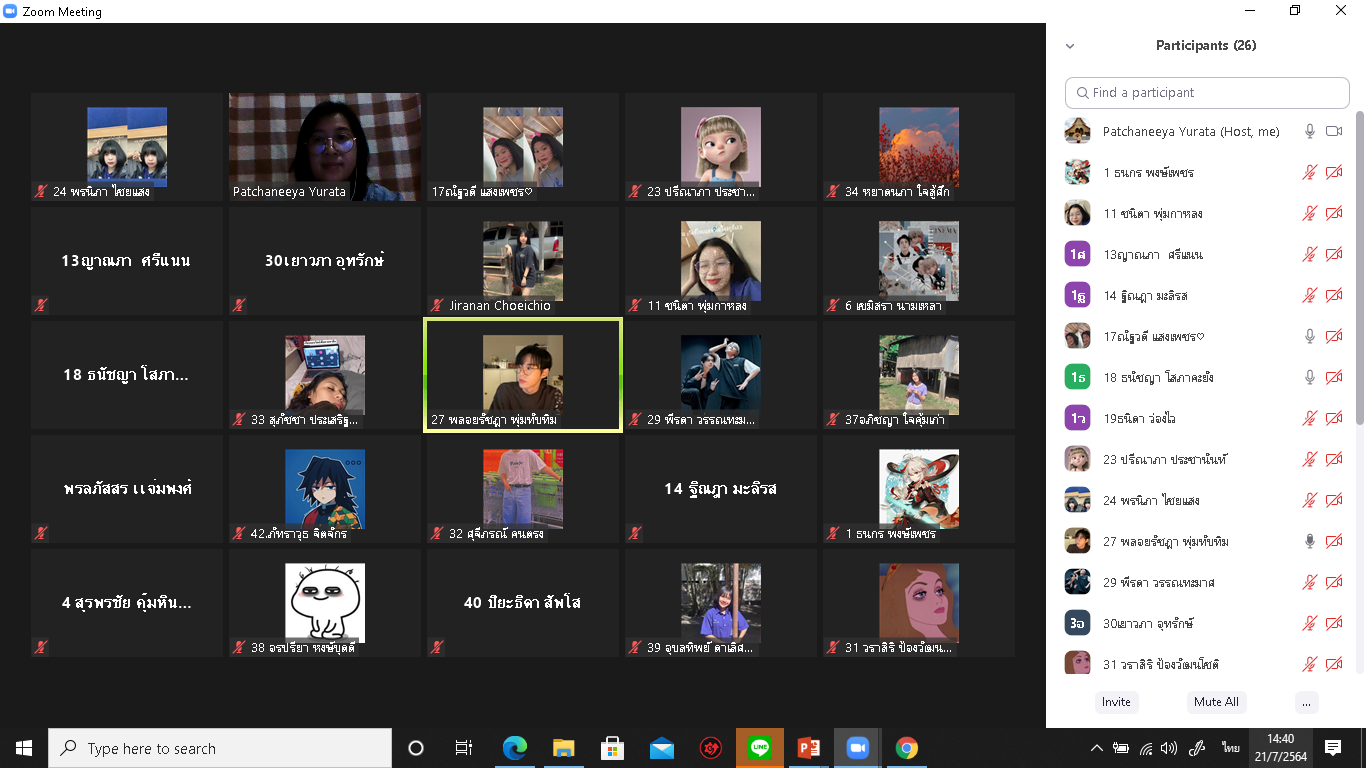Image resolution: width=1366 pixels, height=768 pixels.
Task: Click the host microphone icon for Patchaneeya Yurata
Action: [1309, 132]
